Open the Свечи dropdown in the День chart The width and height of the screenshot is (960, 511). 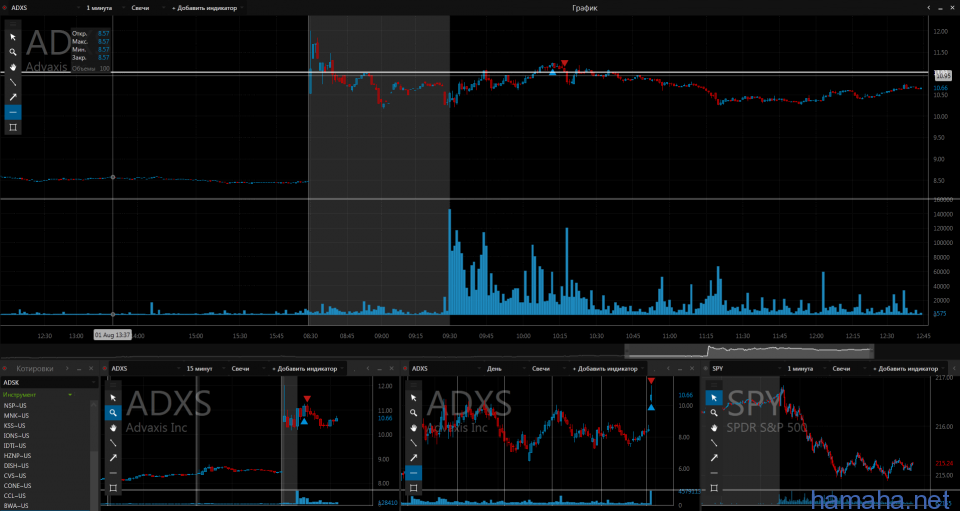[548, 368]
